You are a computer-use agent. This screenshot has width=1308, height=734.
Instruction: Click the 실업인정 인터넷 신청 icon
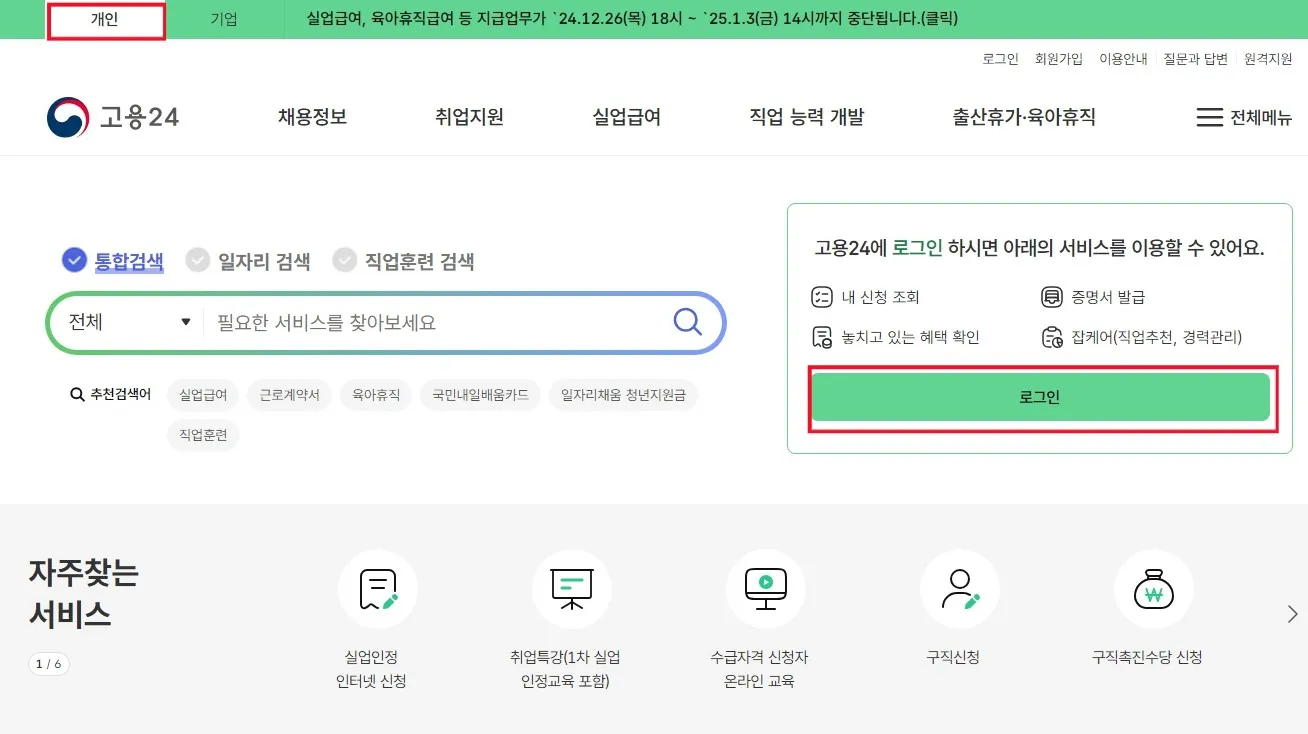pos(377,590)
